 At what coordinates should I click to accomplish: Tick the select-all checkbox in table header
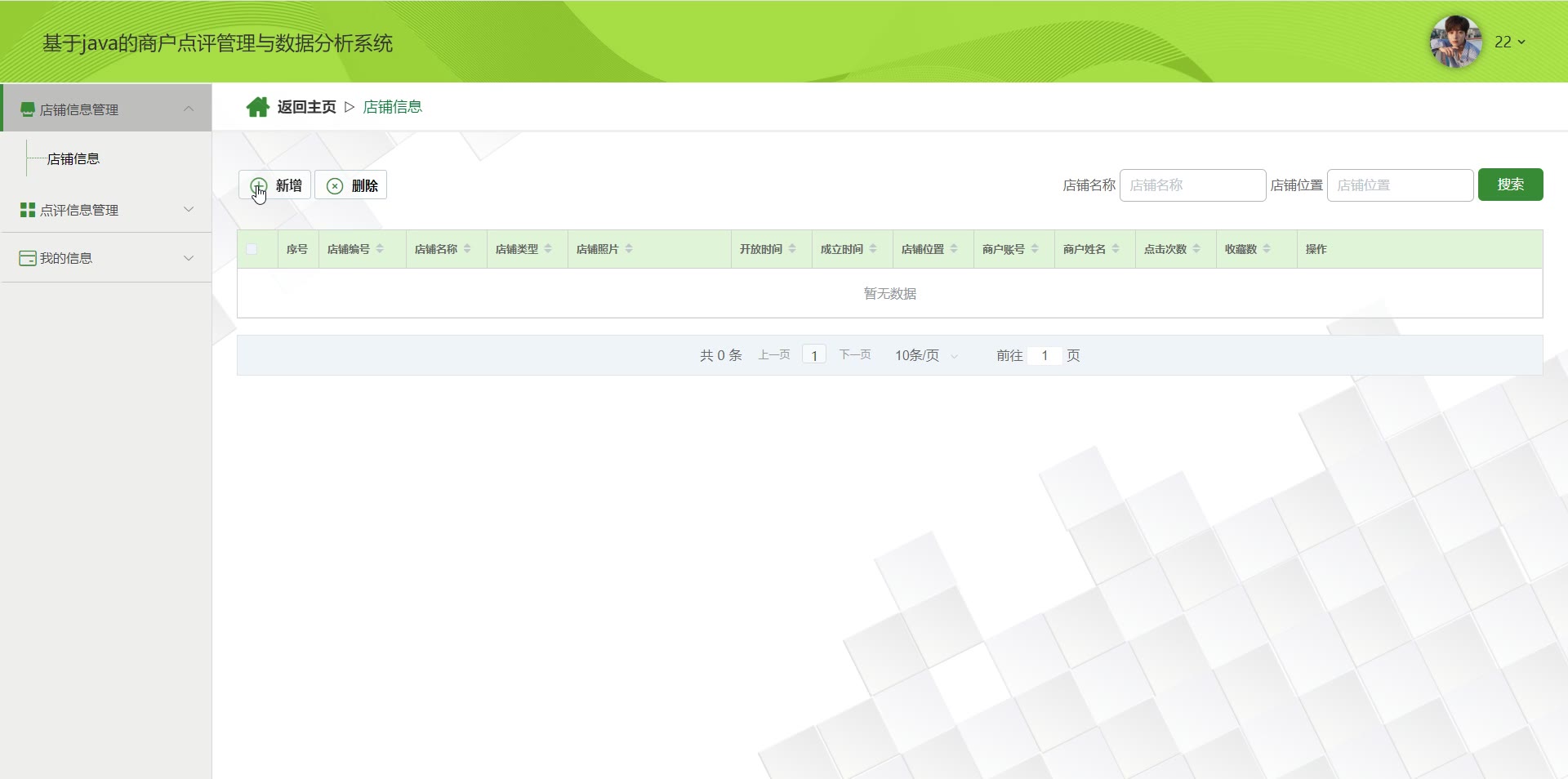(x=252, y=249)
